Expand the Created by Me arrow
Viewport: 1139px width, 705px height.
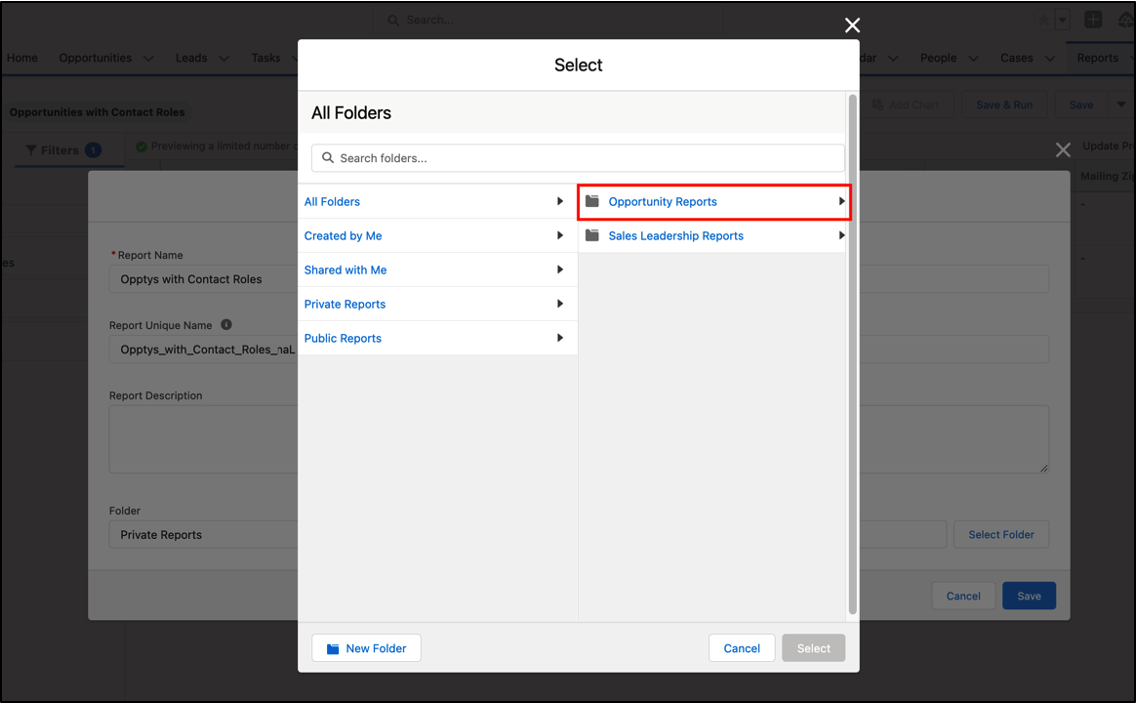(560, 236)
